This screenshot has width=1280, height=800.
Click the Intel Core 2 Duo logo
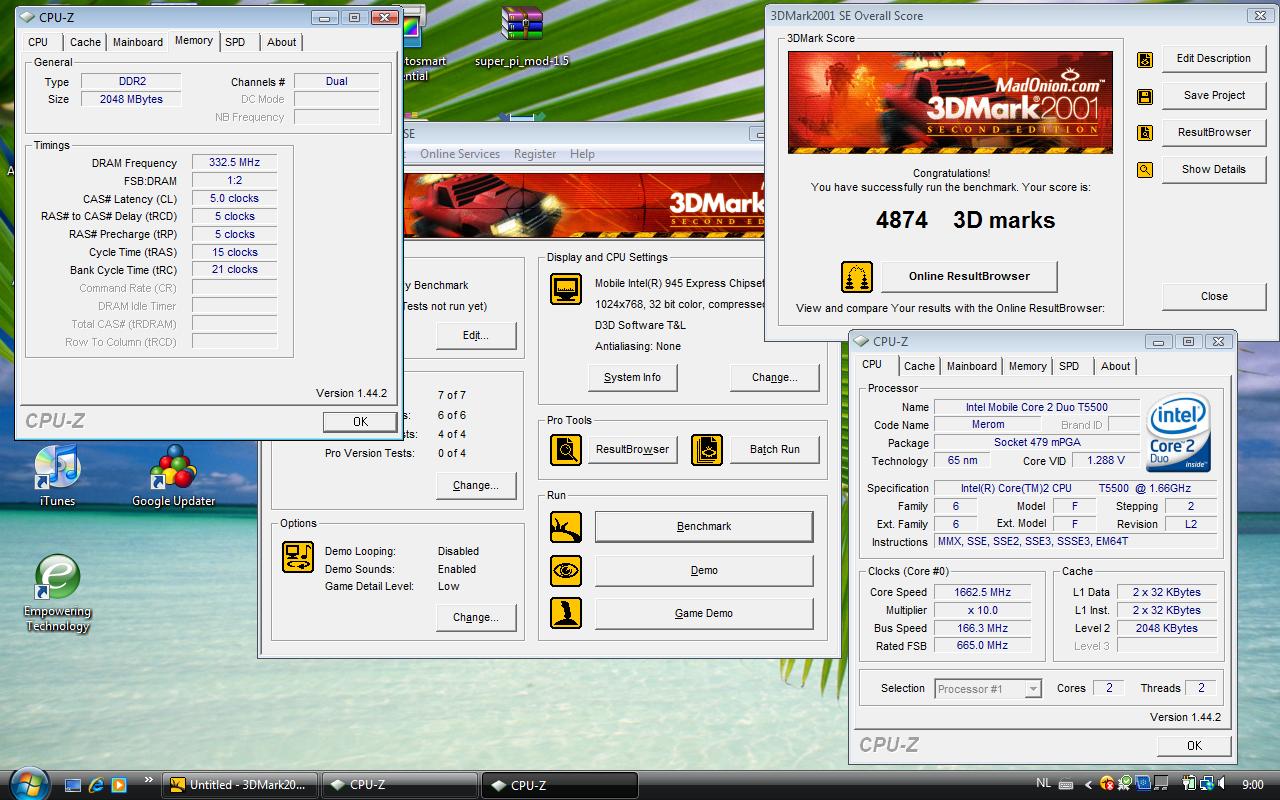1179,432
